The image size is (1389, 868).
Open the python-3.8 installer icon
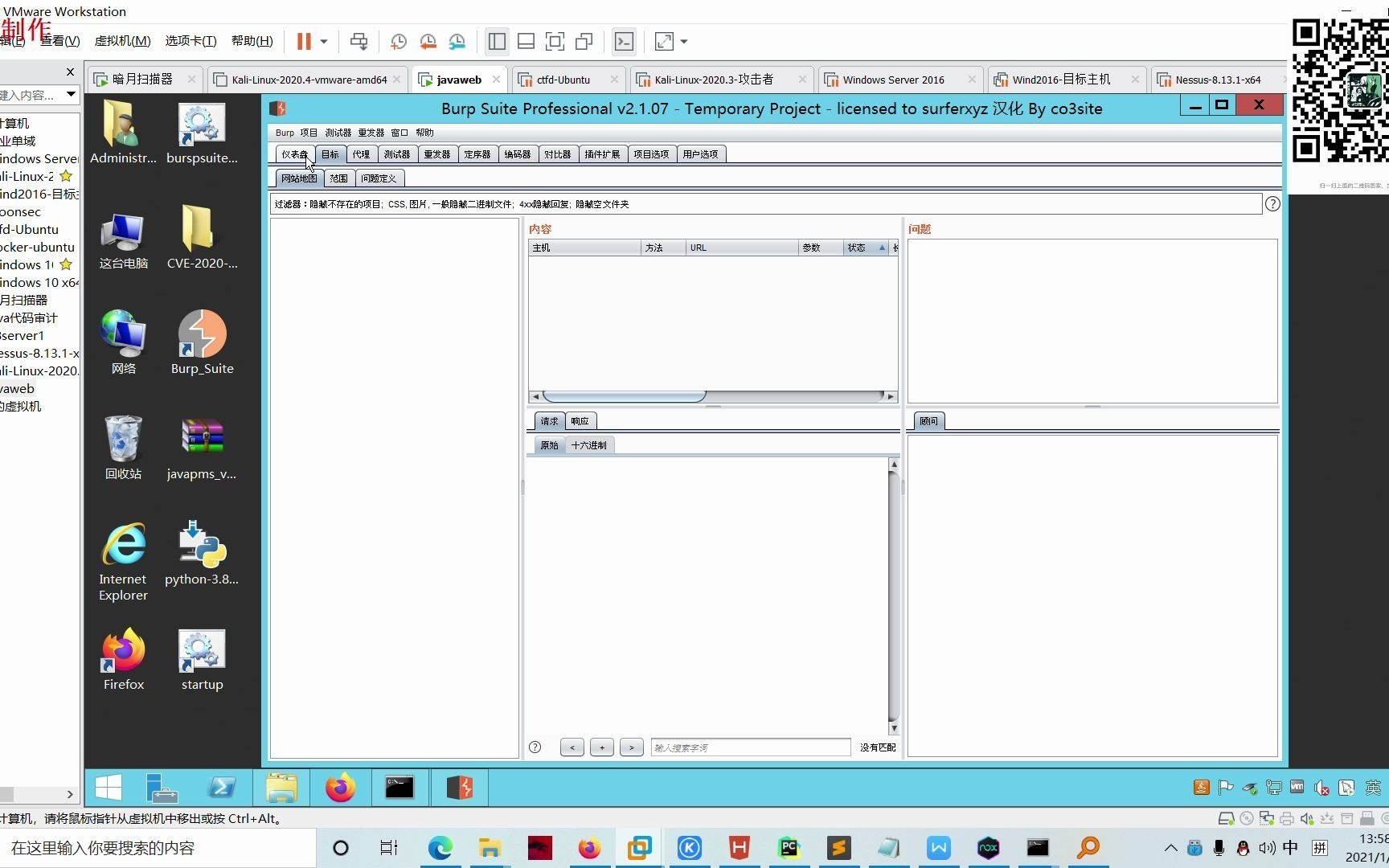(202, 553)
